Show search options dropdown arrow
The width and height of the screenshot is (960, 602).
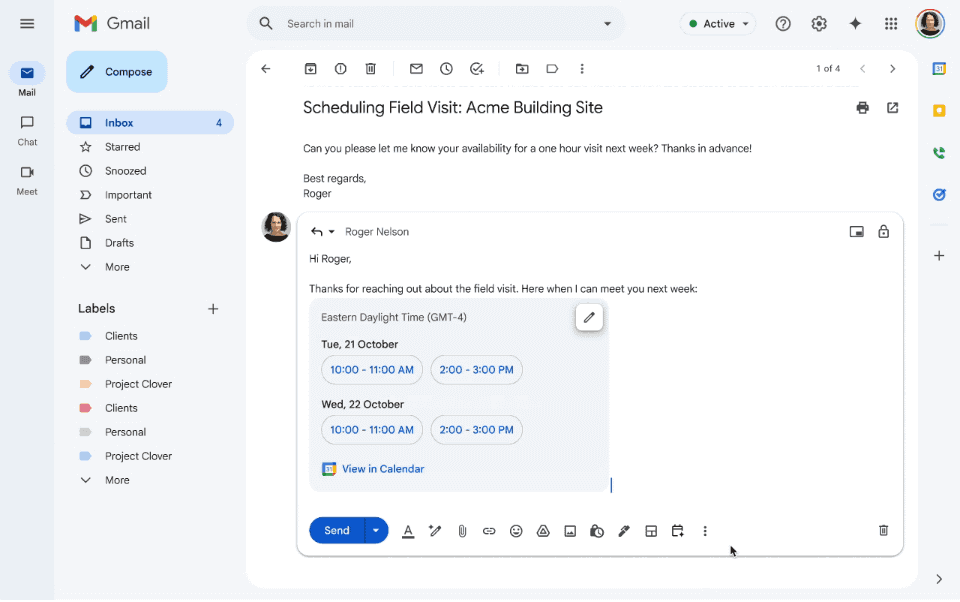[x=607, y=24]
